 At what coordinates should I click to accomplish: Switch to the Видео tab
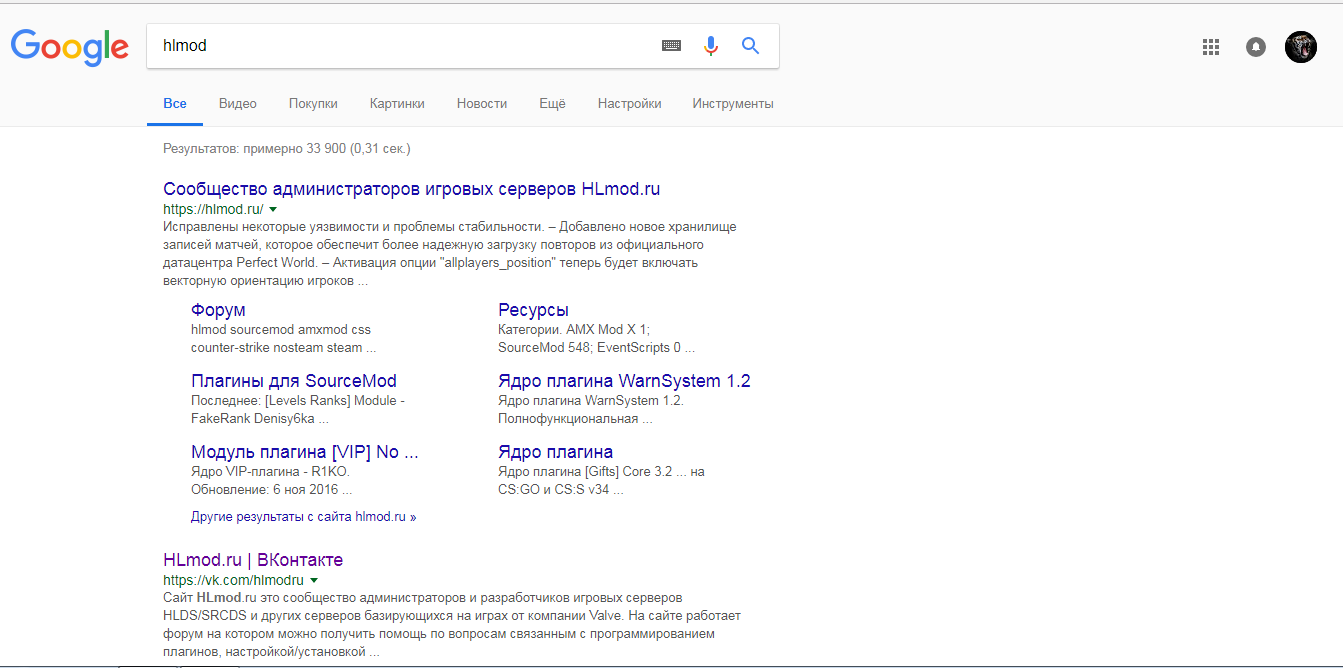tap(238, 103)
